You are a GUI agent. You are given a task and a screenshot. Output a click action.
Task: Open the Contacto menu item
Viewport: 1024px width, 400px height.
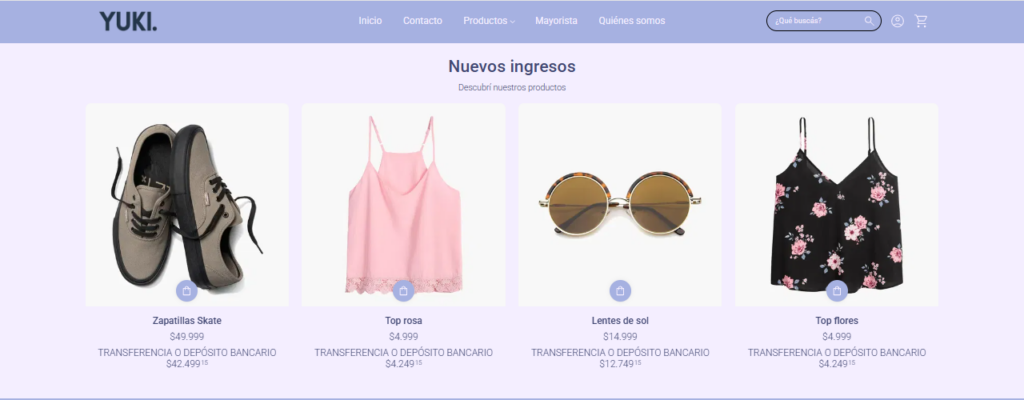pos(423,21)
